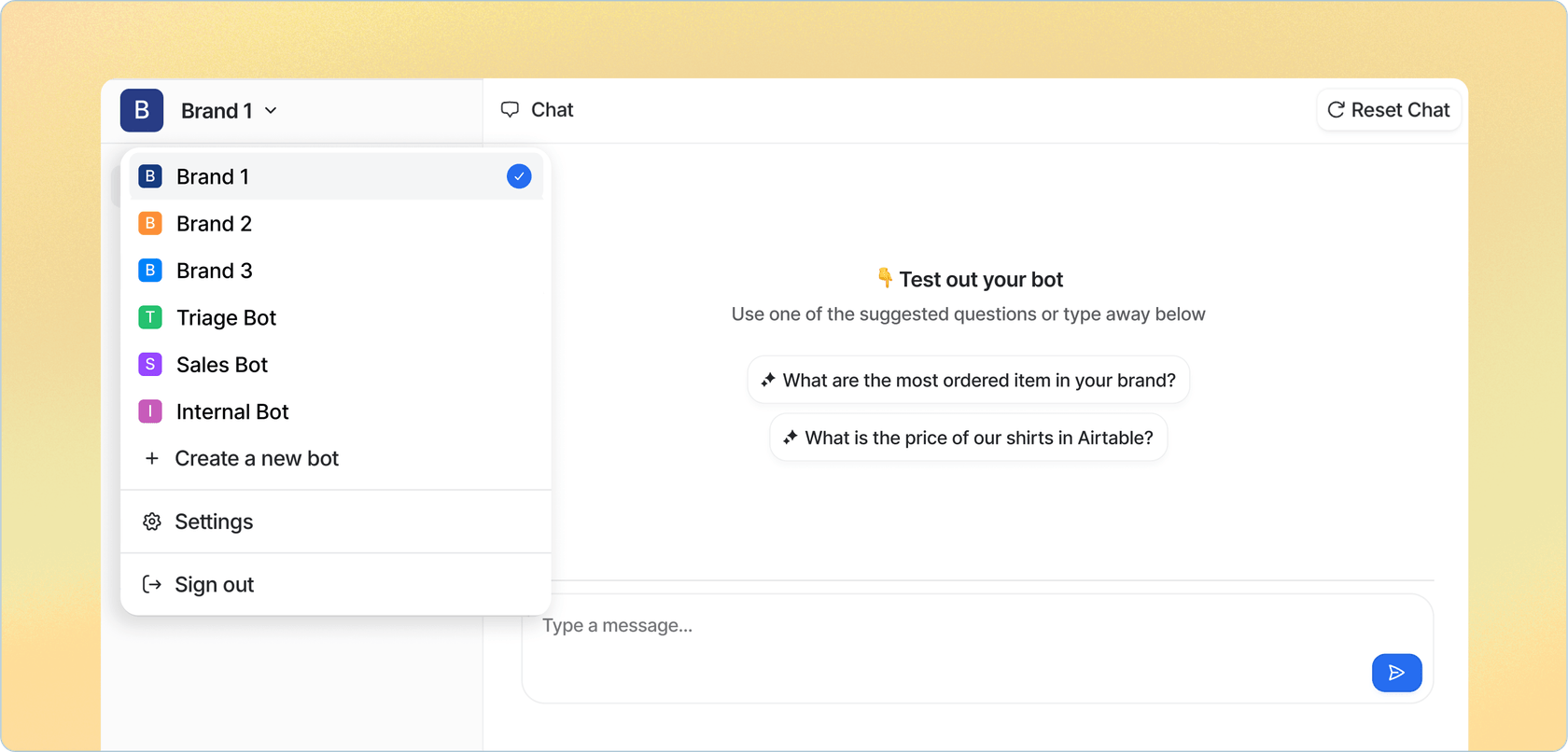
Task: Click the purple Sales Bot icon
Action: point(150,365)
